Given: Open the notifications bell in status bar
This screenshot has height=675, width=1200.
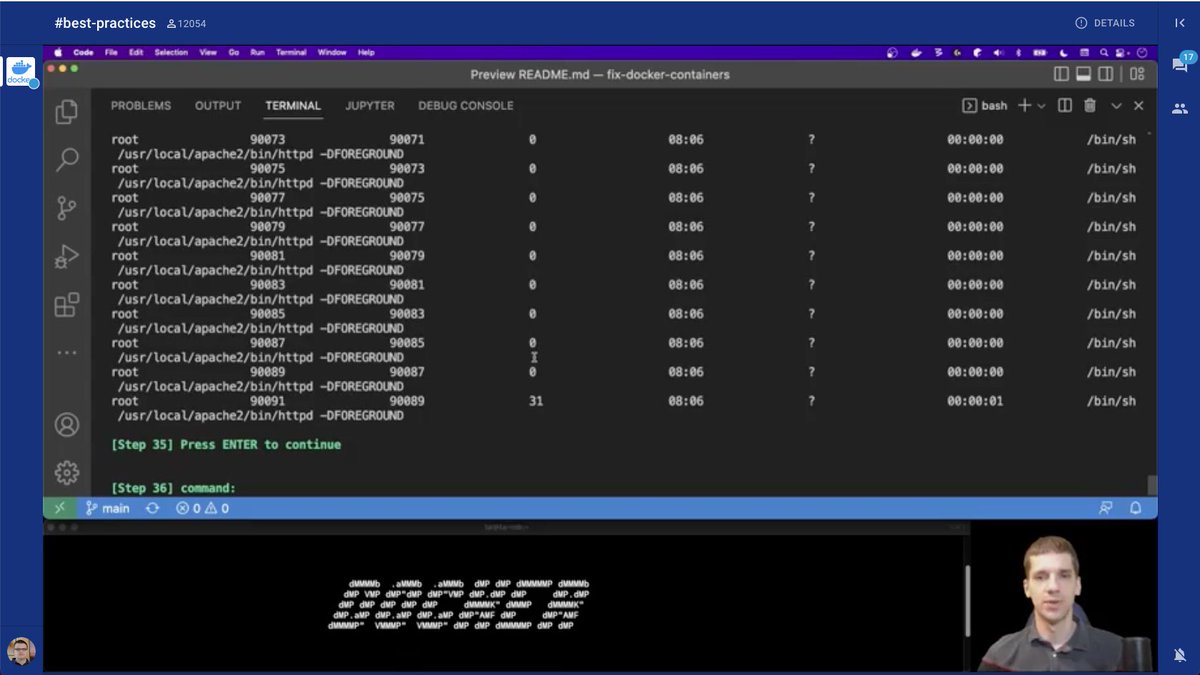Looking at the screenshot, I should tap(1136, 508).
